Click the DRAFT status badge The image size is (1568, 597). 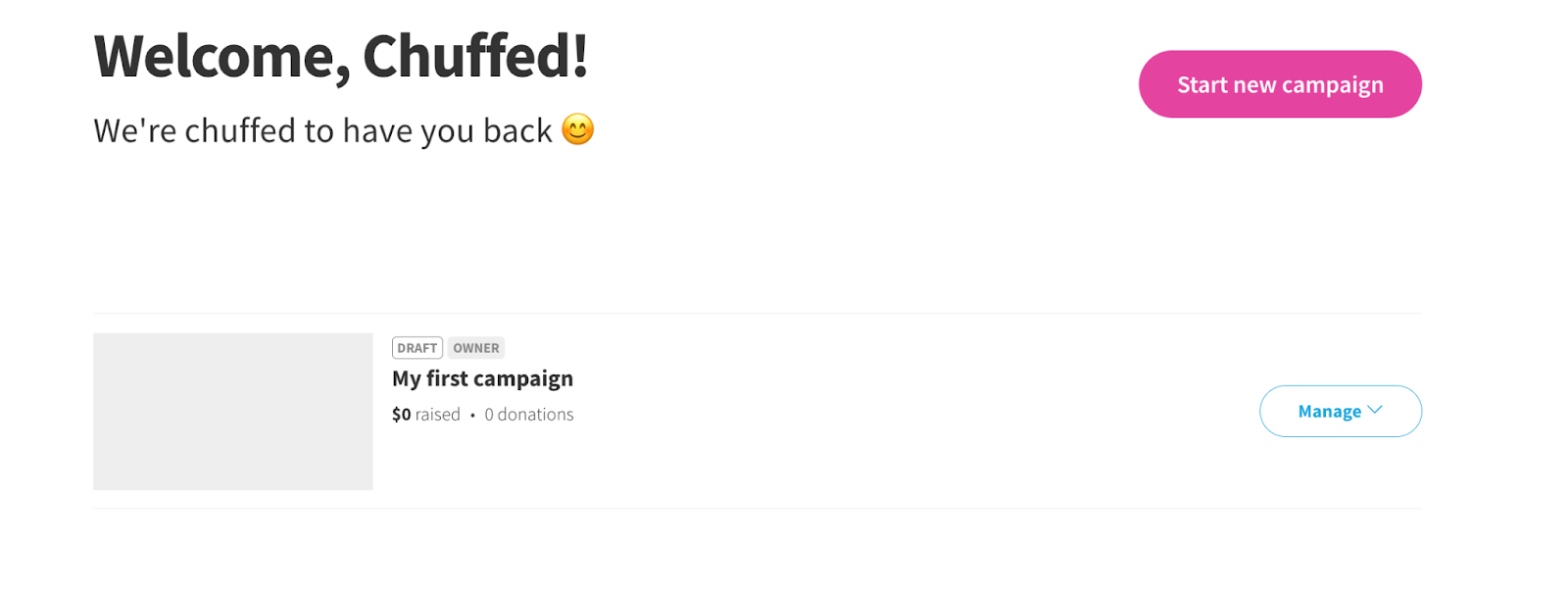(x=417, y=348)
